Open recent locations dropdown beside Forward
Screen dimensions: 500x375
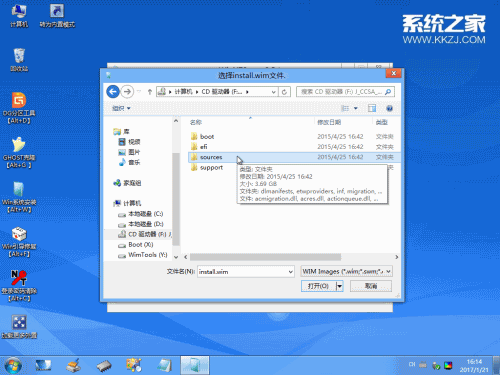(x=139, y=91)
